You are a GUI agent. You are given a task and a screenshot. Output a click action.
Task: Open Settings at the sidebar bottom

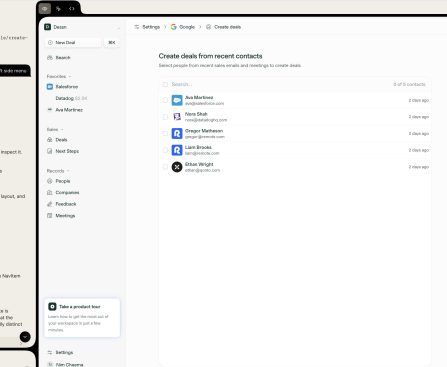(x=64, y=352)
